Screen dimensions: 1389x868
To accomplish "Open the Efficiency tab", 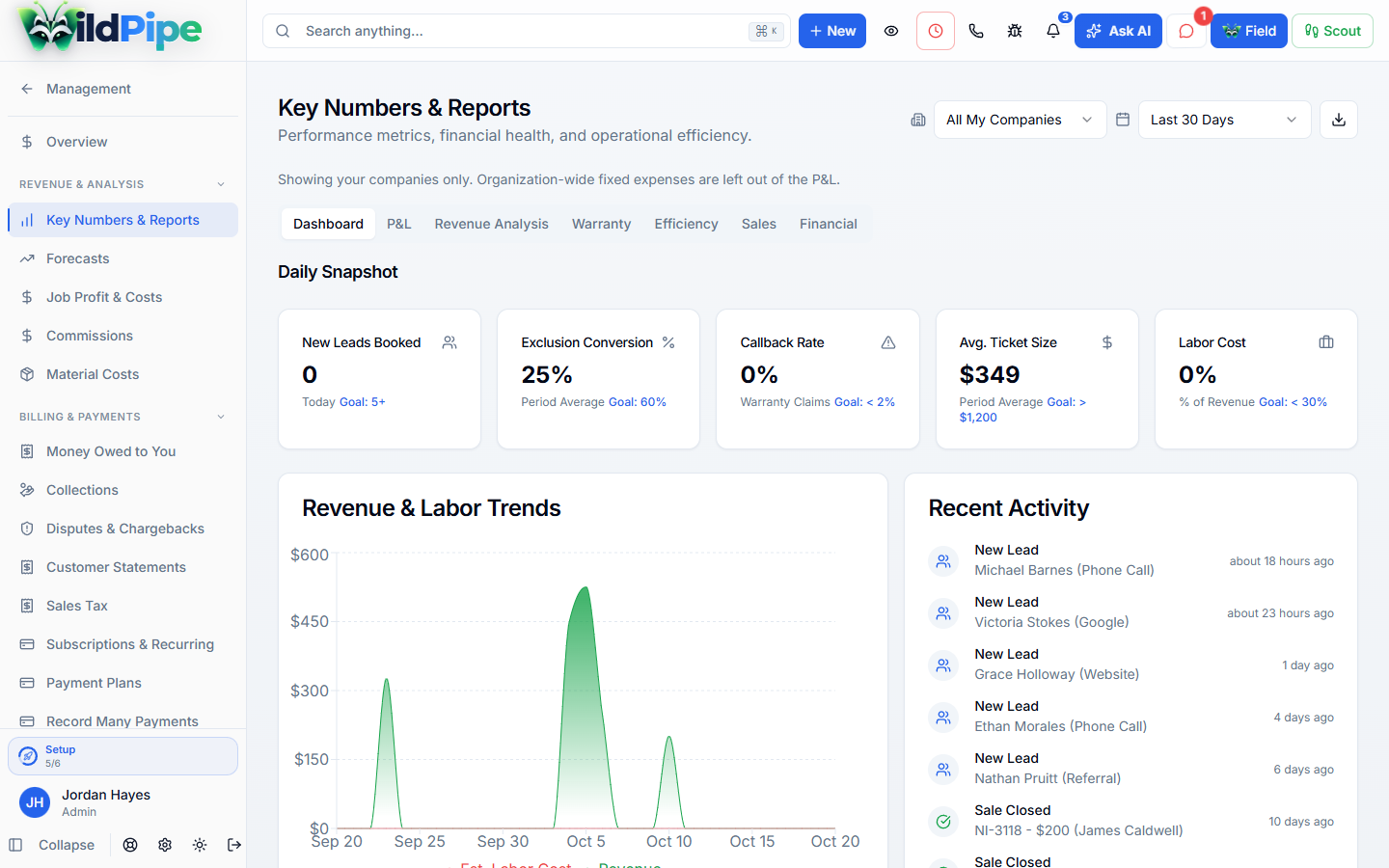I will pos(686,224).
